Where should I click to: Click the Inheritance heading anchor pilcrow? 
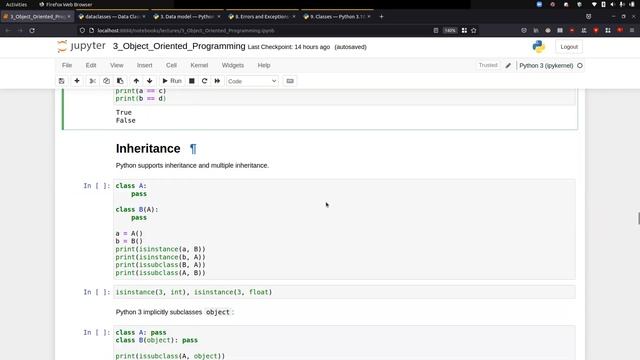(193, 149)
